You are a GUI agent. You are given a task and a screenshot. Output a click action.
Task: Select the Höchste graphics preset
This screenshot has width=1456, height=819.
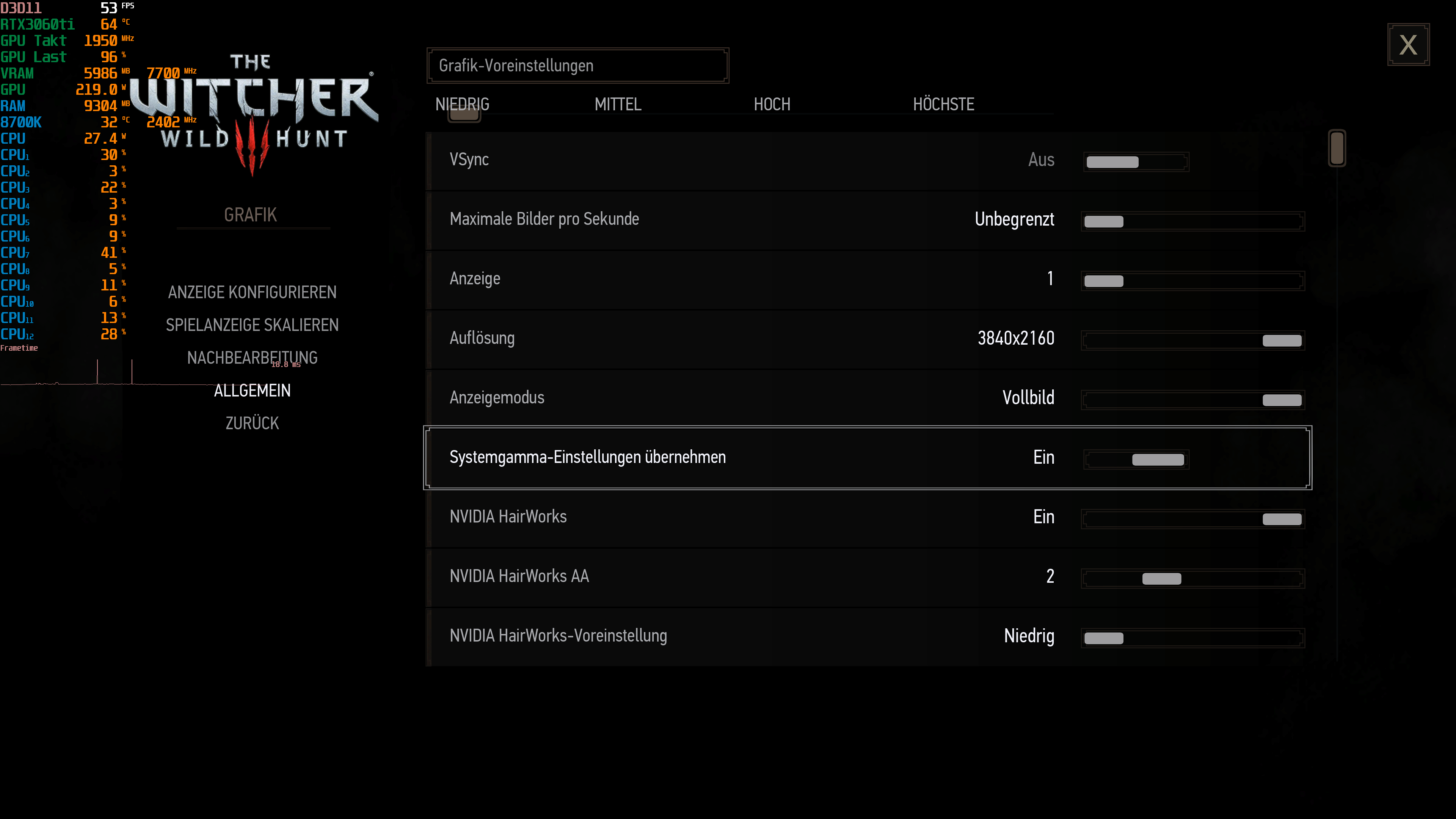pos(943,105)
